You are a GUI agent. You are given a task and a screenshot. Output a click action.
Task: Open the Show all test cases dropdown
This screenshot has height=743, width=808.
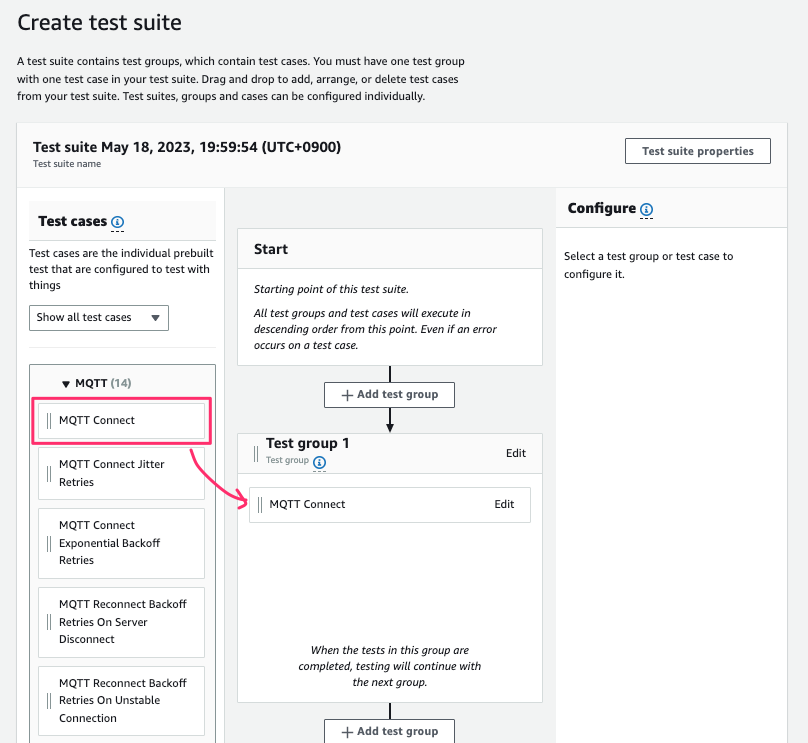point(98,317)
